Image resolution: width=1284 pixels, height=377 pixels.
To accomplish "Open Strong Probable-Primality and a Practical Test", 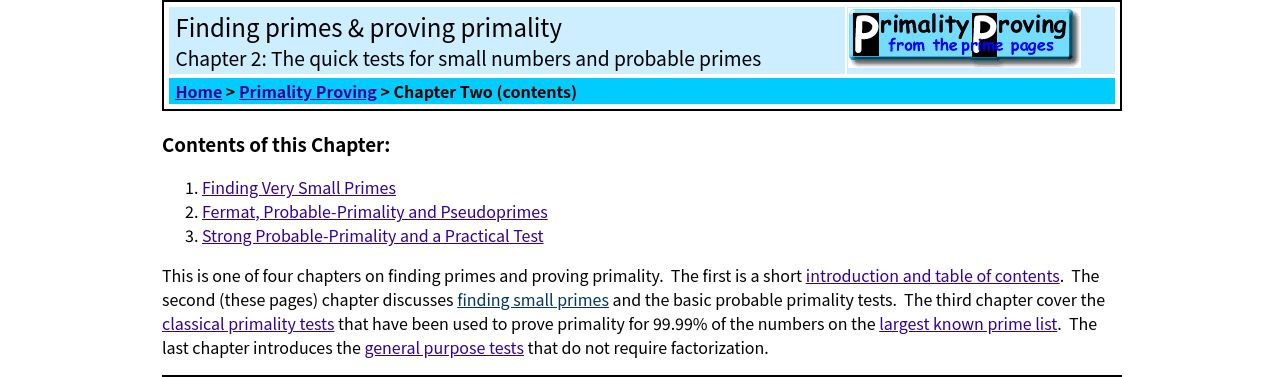I will point(373,236).
